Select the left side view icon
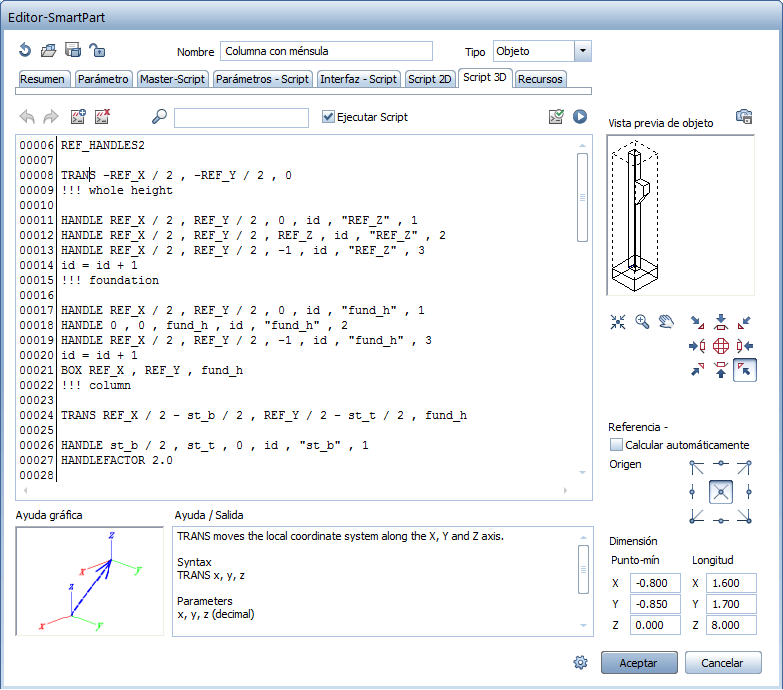Image resolution: width=783 pixels, height=690 pixels. click(697, 346)
